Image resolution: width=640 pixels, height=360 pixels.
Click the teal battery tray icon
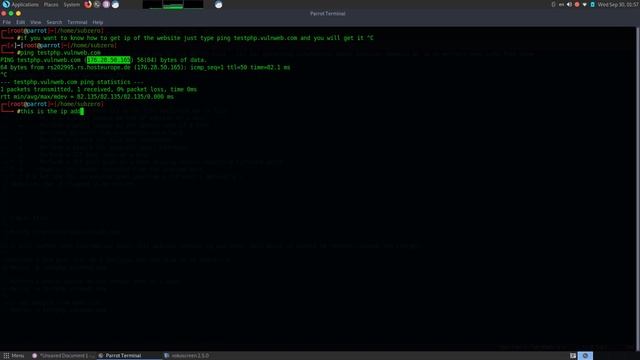(592, 4)
